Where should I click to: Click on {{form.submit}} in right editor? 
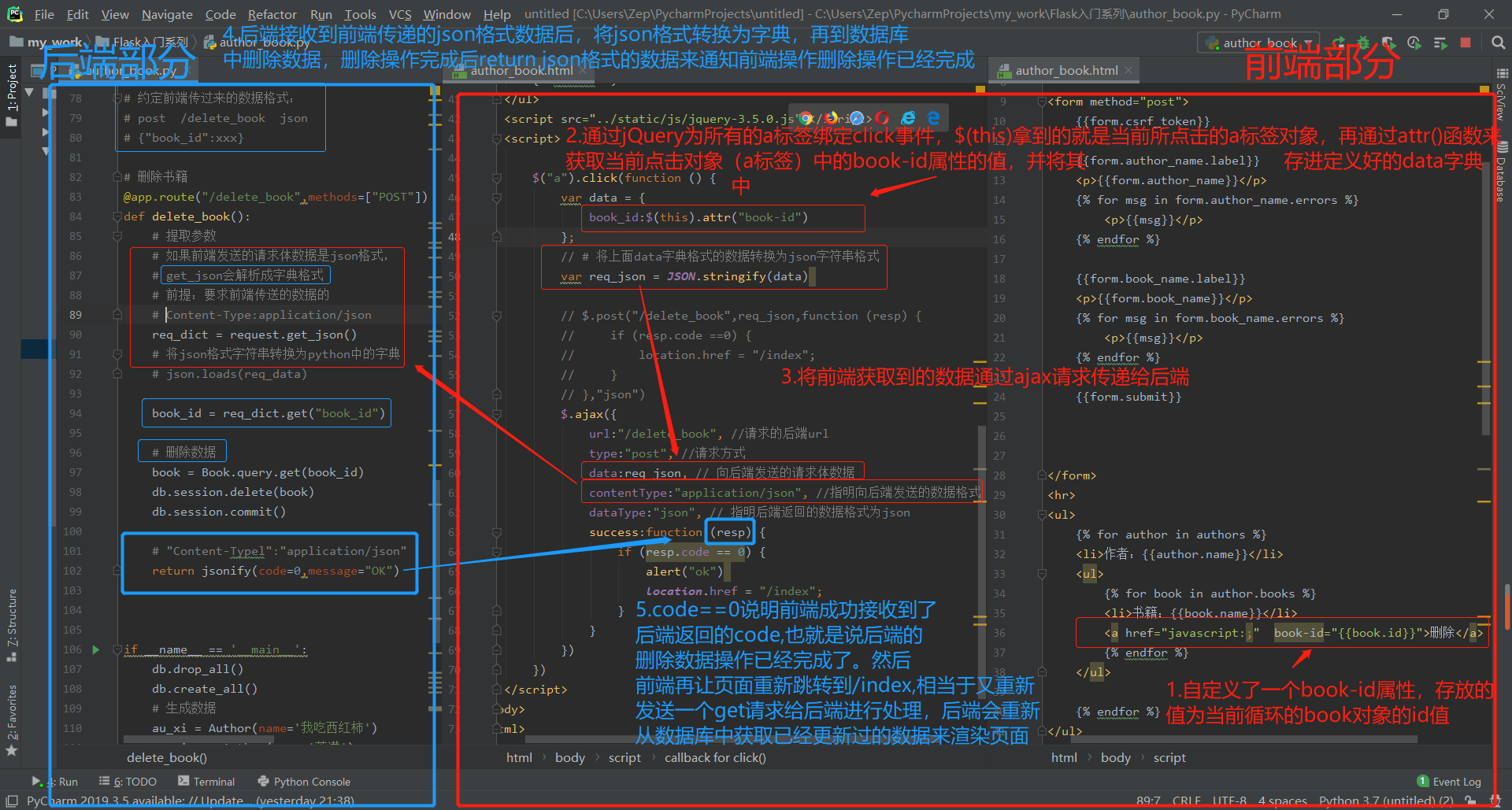[x=1128, y=397]
